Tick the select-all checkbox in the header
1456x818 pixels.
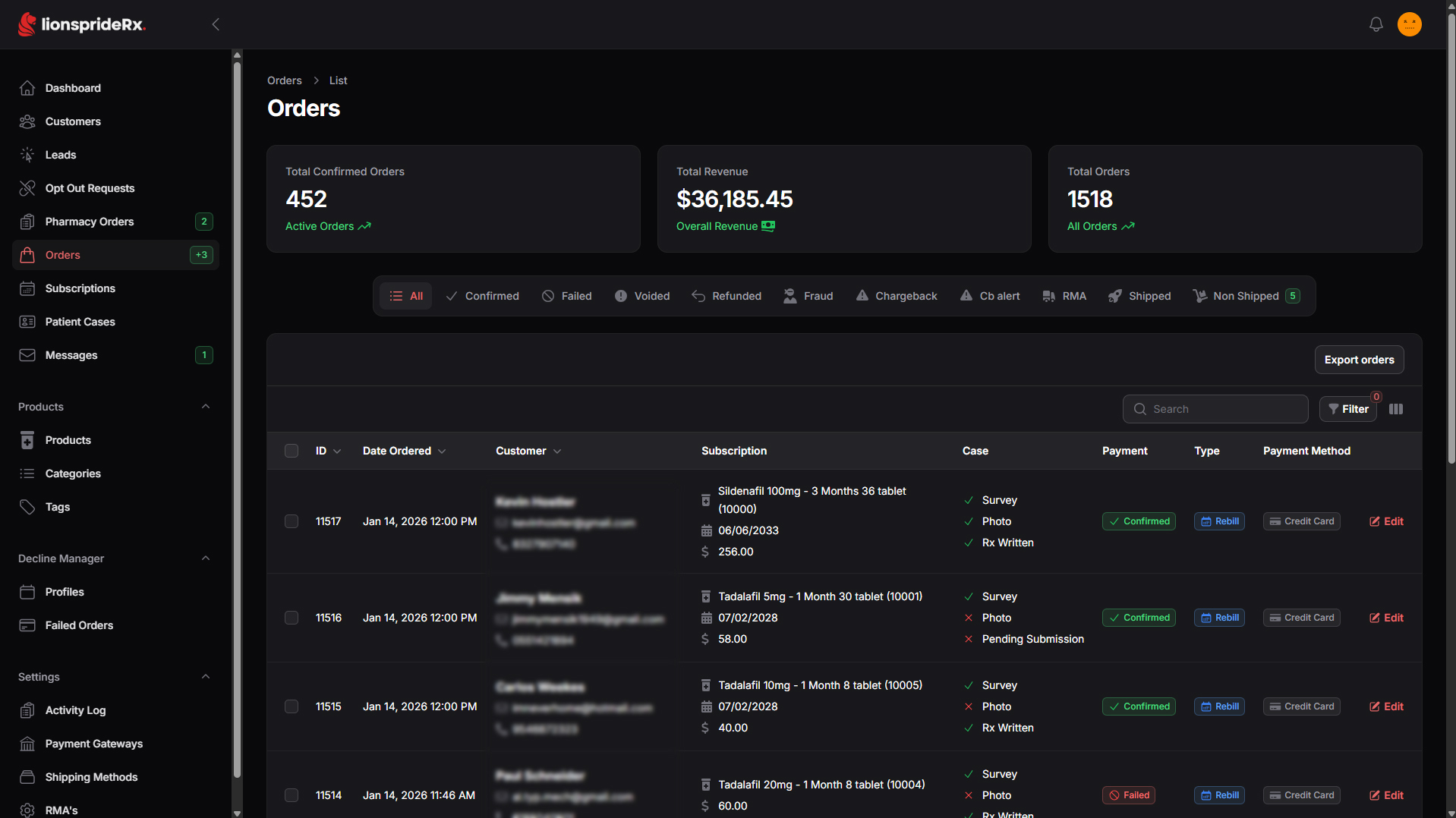[292, 451]
